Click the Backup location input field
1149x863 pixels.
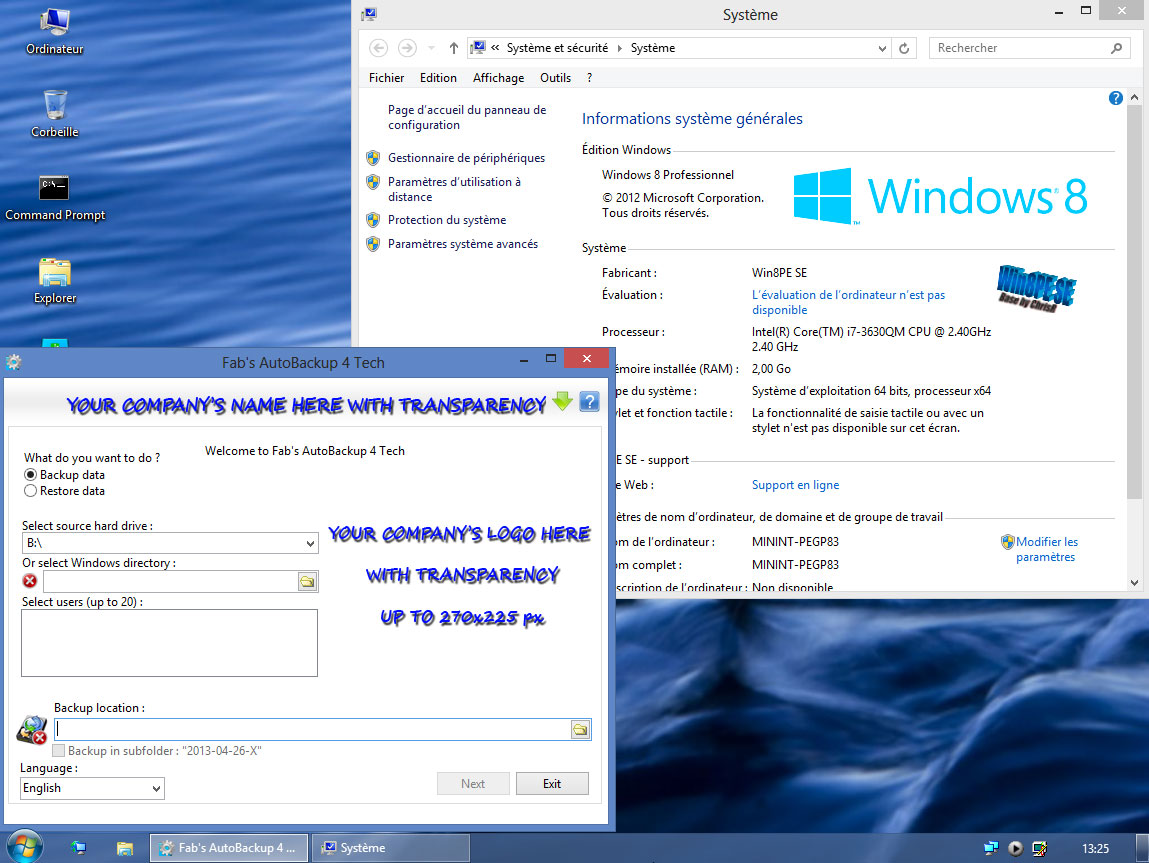(x=313, y=730)
